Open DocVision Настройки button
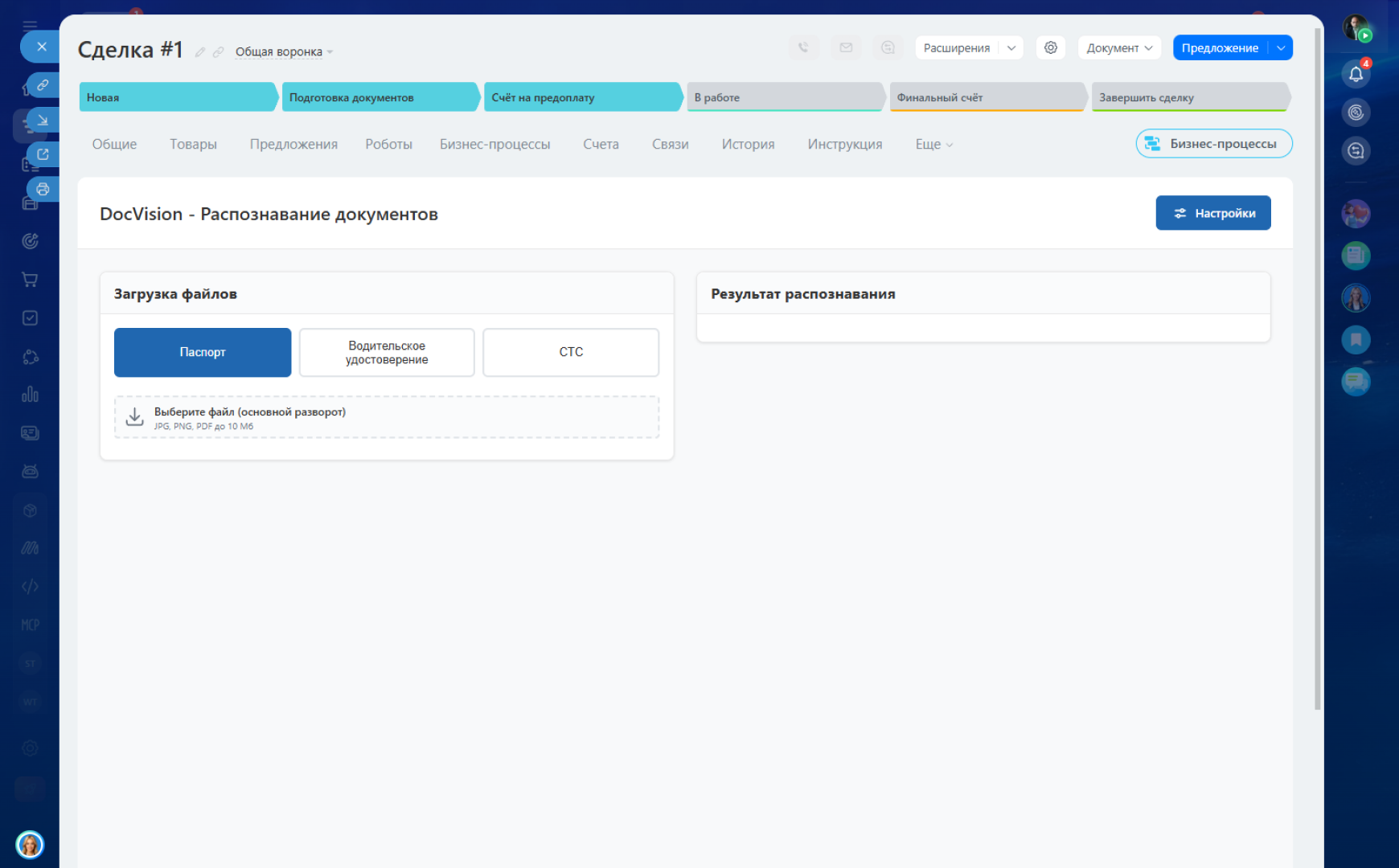Viewport: 1399px width, 868px height. click(x=1212, y=213)
